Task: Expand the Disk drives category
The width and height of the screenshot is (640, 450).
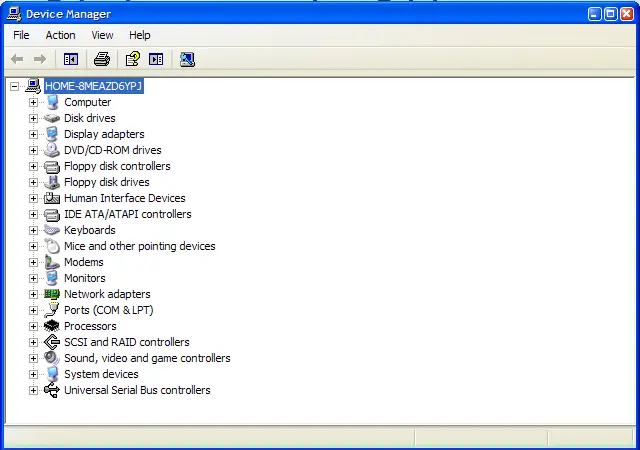Action: point(33,118)
